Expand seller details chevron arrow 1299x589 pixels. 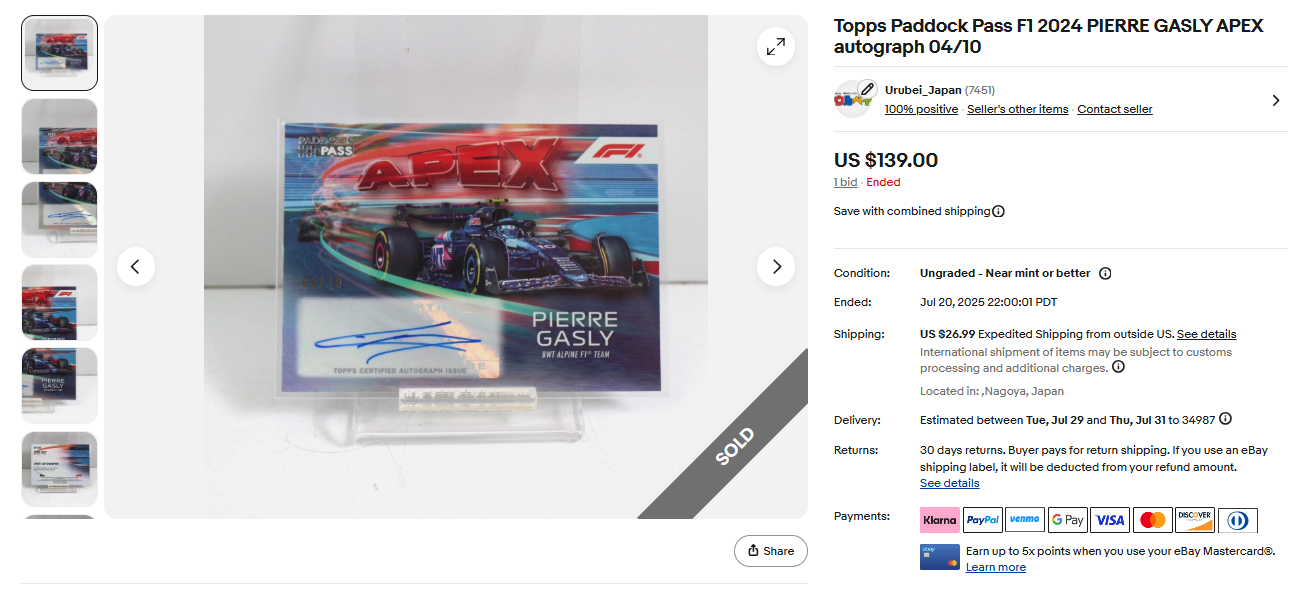pos(1276,100)
